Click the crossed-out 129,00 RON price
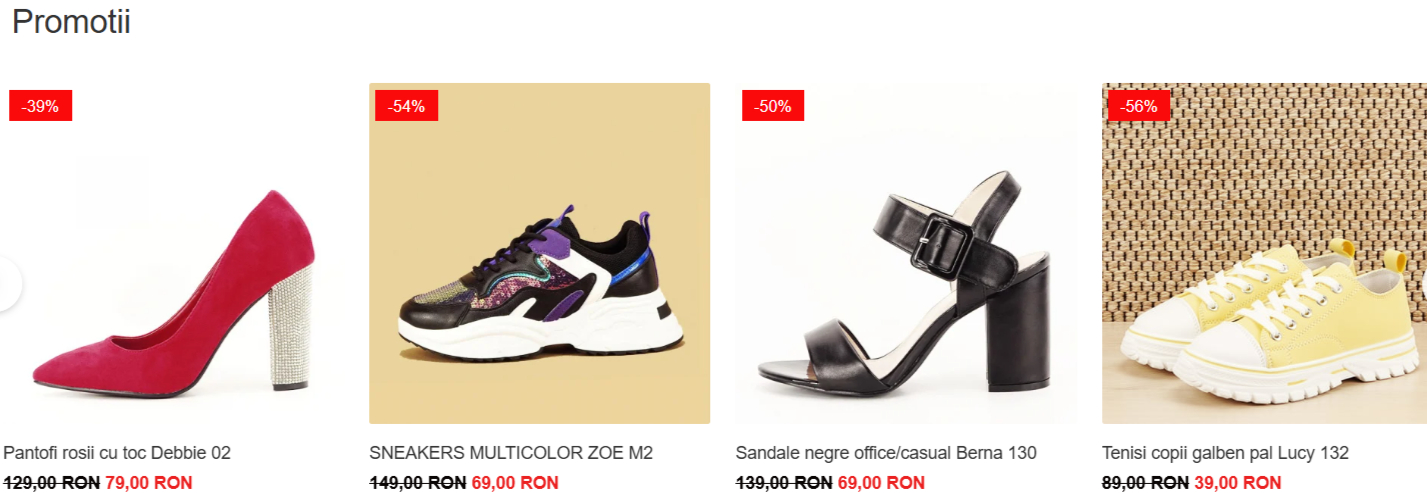 (52, 483)
